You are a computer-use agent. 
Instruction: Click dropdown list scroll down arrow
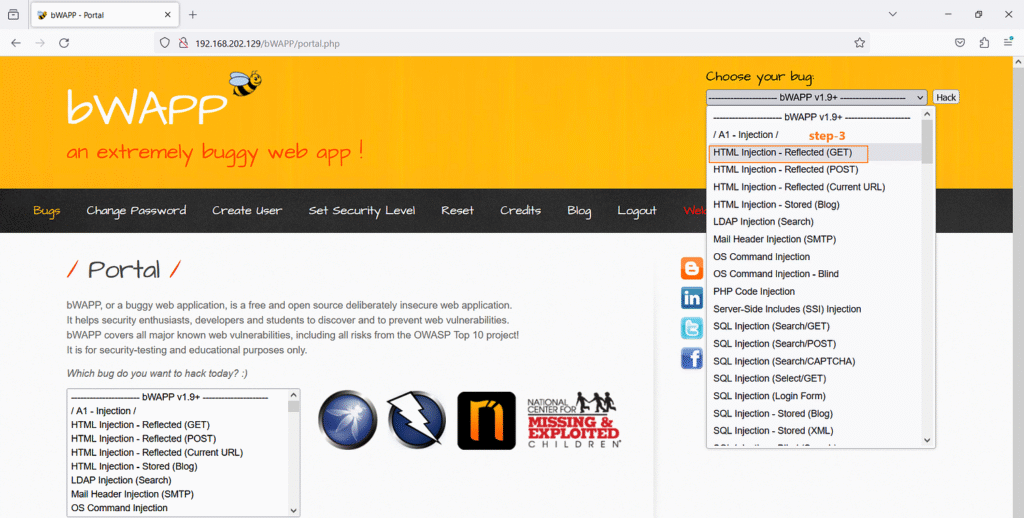pos(927,440)
